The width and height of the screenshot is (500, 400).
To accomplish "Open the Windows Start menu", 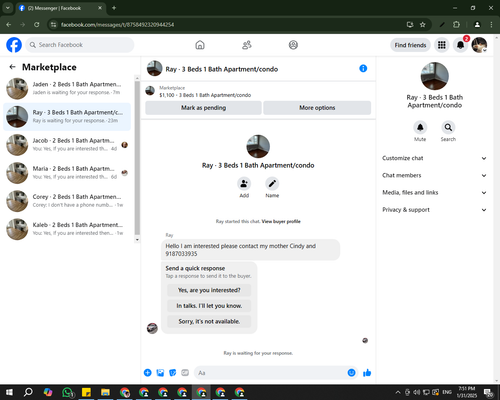I will tap(9, 392).
